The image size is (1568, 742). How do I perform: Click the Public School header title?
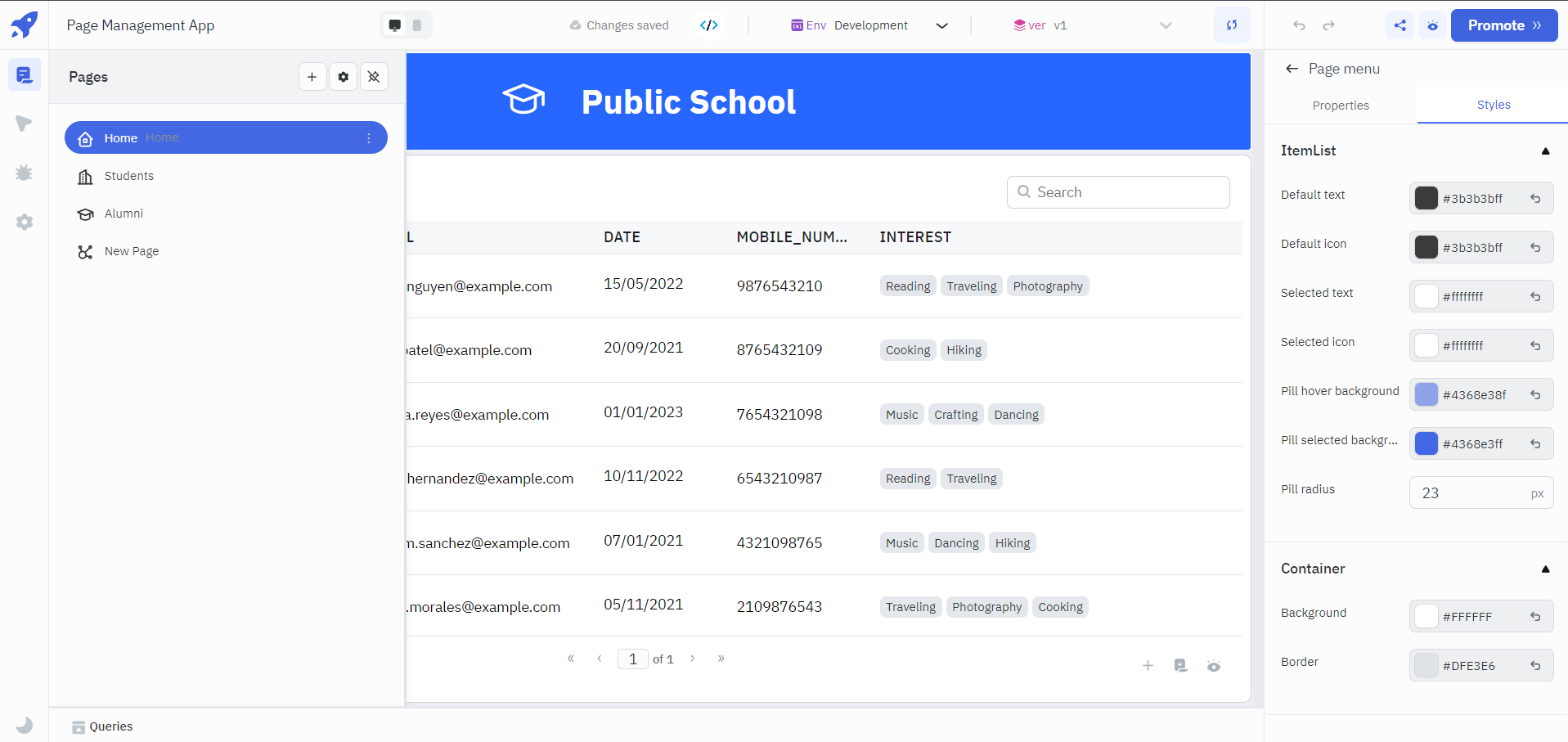(689, 101)
